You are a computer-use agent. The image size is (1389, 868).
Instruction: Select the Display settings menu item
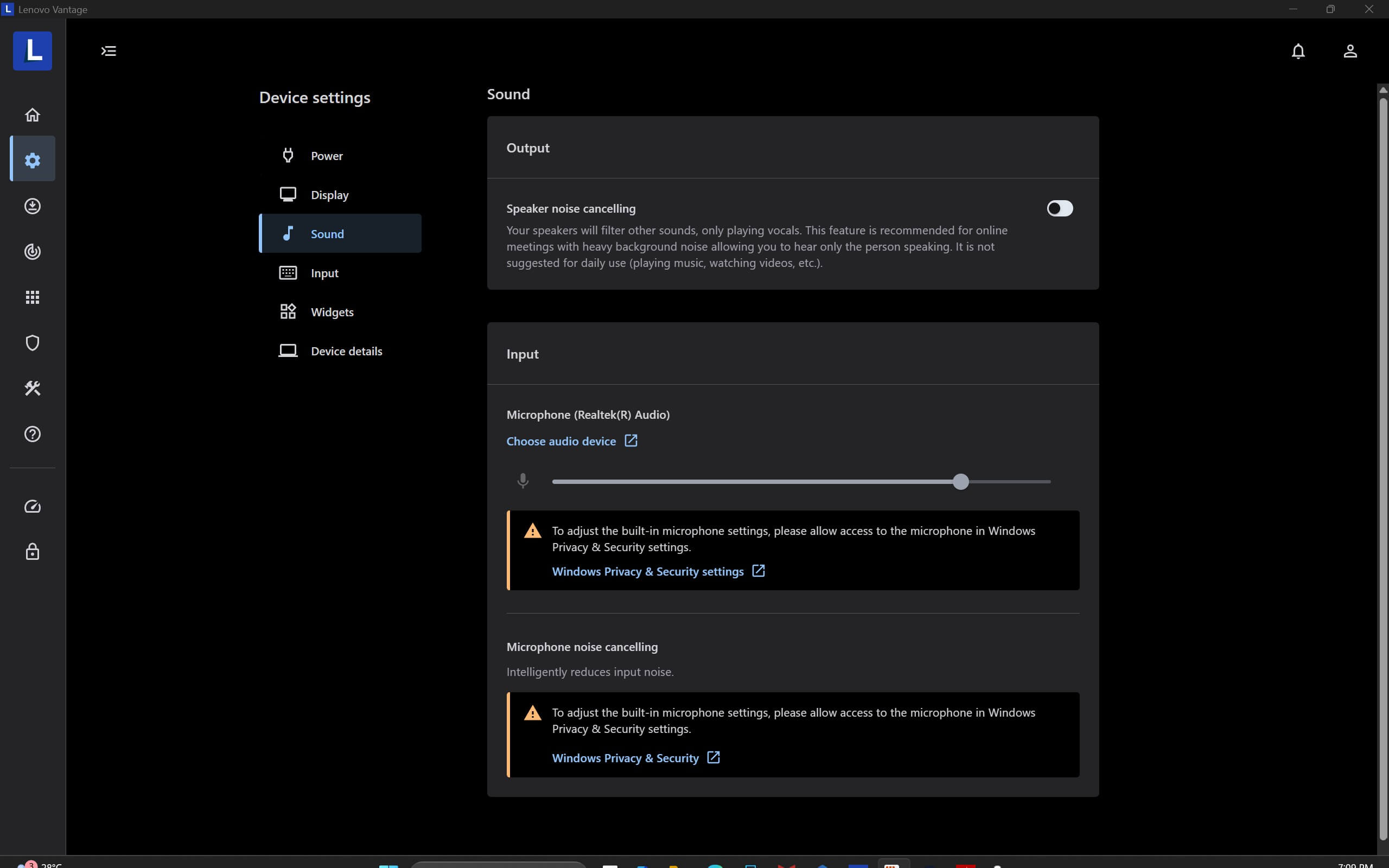(329, 195)
